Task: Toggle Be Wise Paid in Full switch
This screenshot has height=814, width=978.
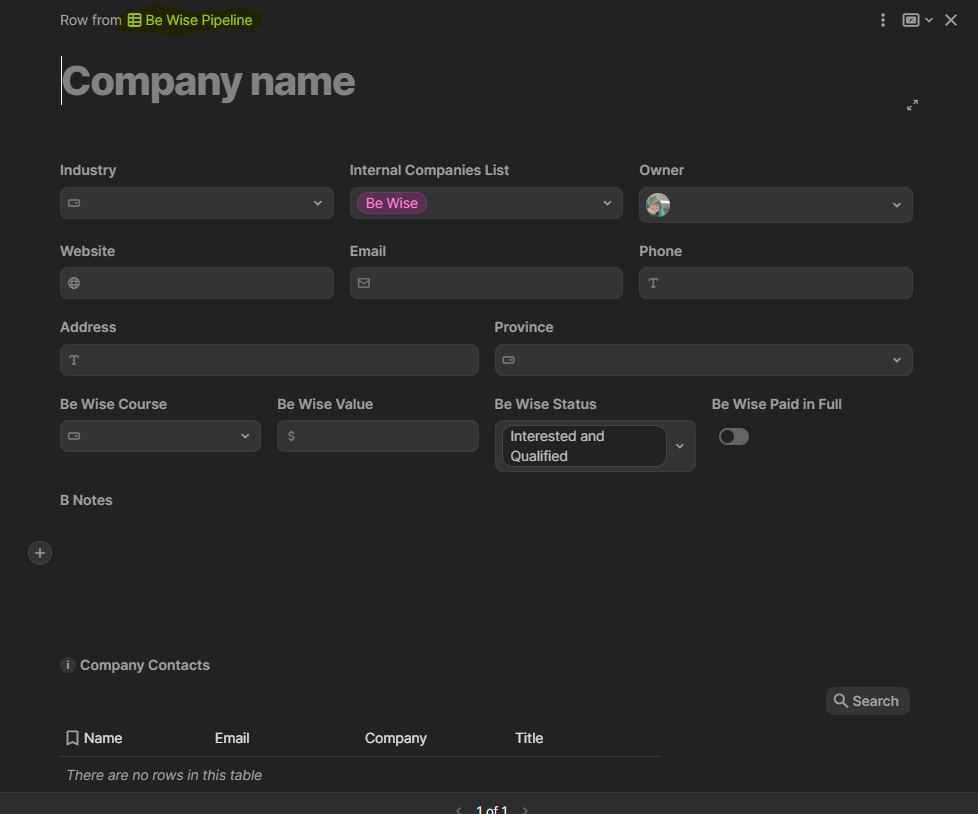Action: [733, 437]
